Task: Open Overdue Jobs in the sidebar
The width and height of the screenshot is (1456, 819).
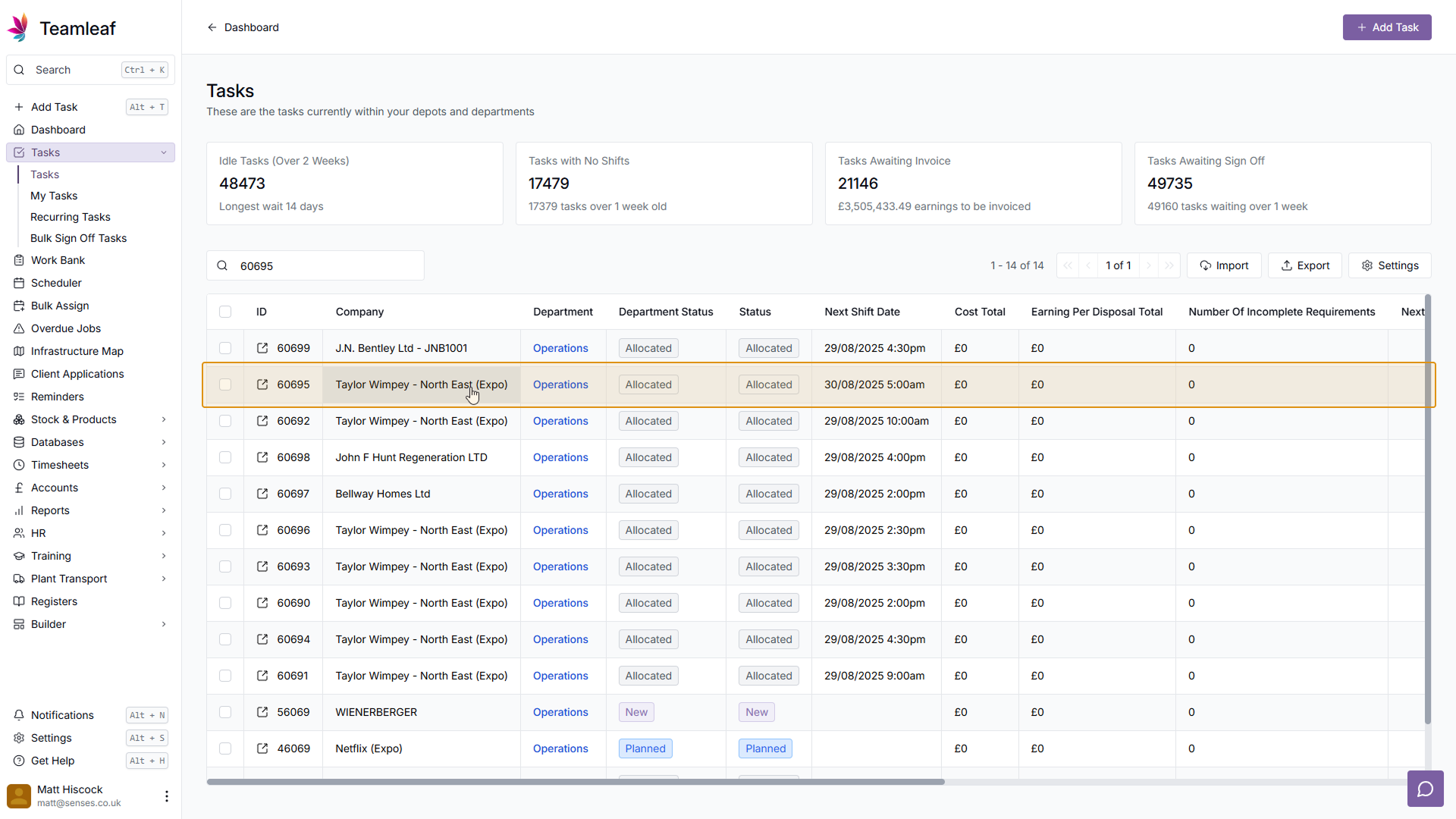Action: point(90,328)
